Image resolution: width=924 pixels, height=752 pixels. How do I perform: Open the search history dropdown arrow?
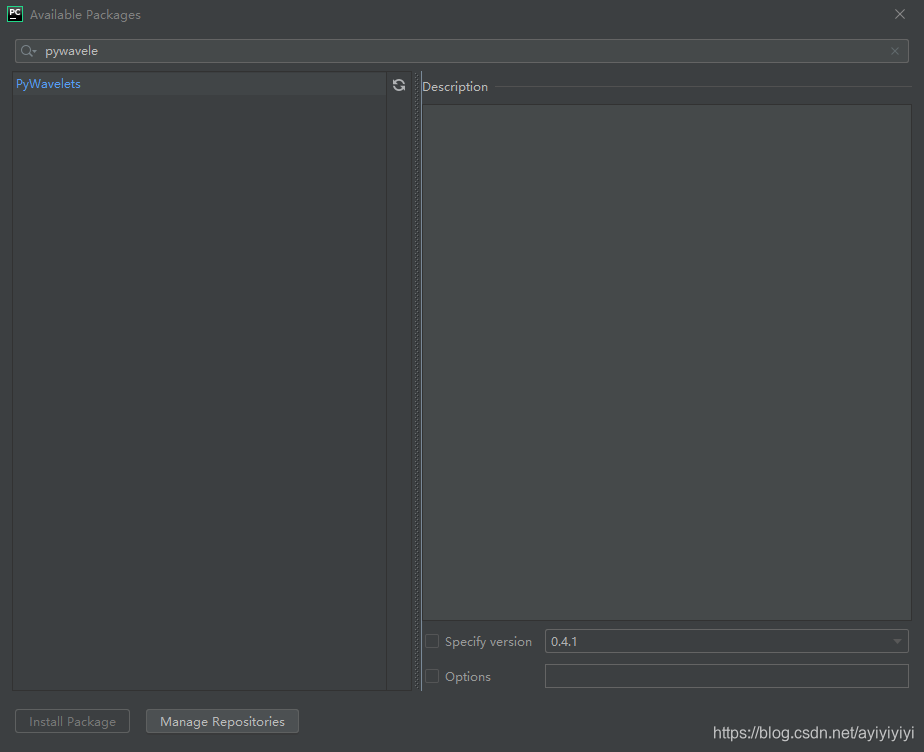tap(36, 50)
